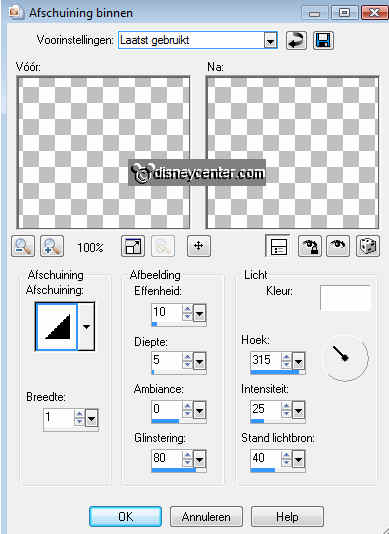389x534 pixels.
Task: Click the zoom in magnifier icon
Action: [52, 246]
